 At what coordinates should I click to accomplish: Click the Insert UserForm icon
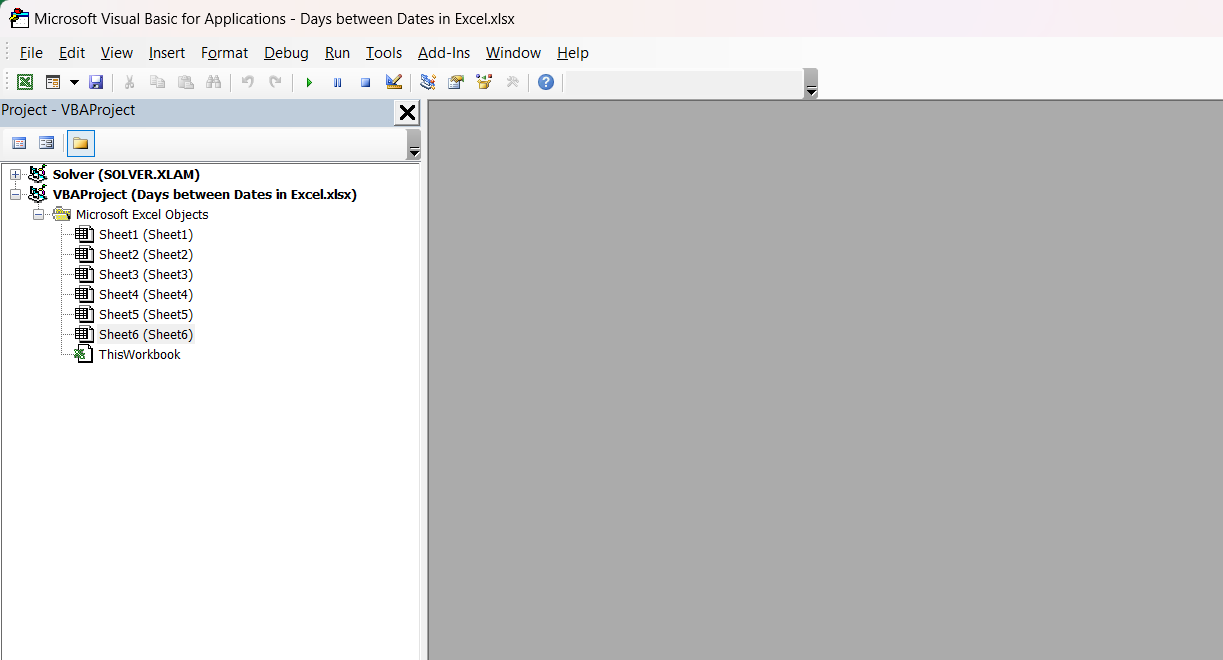tap(53, 82)
